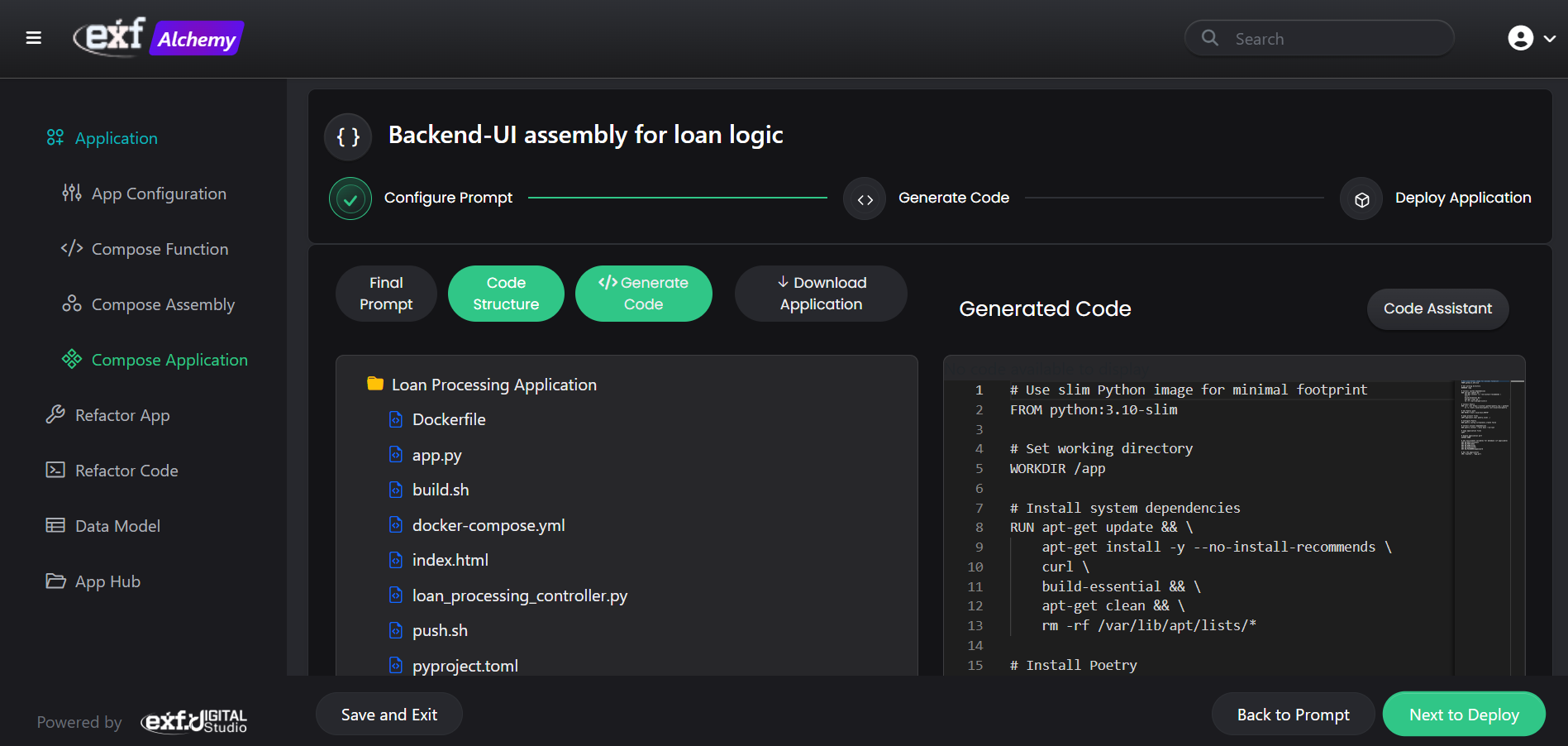Open the hamburger menu icon

(x=34, y=38)
